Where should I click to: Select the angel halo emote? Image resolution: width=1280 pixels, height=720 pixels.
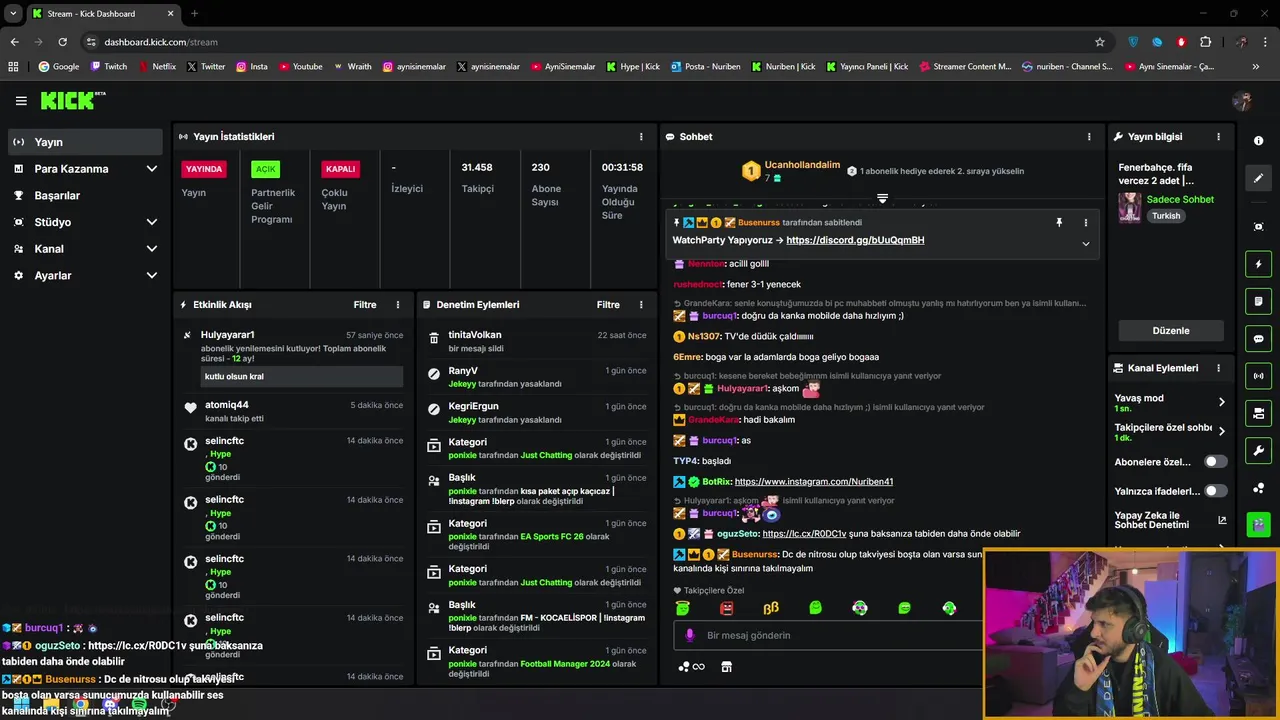(682, 607)
